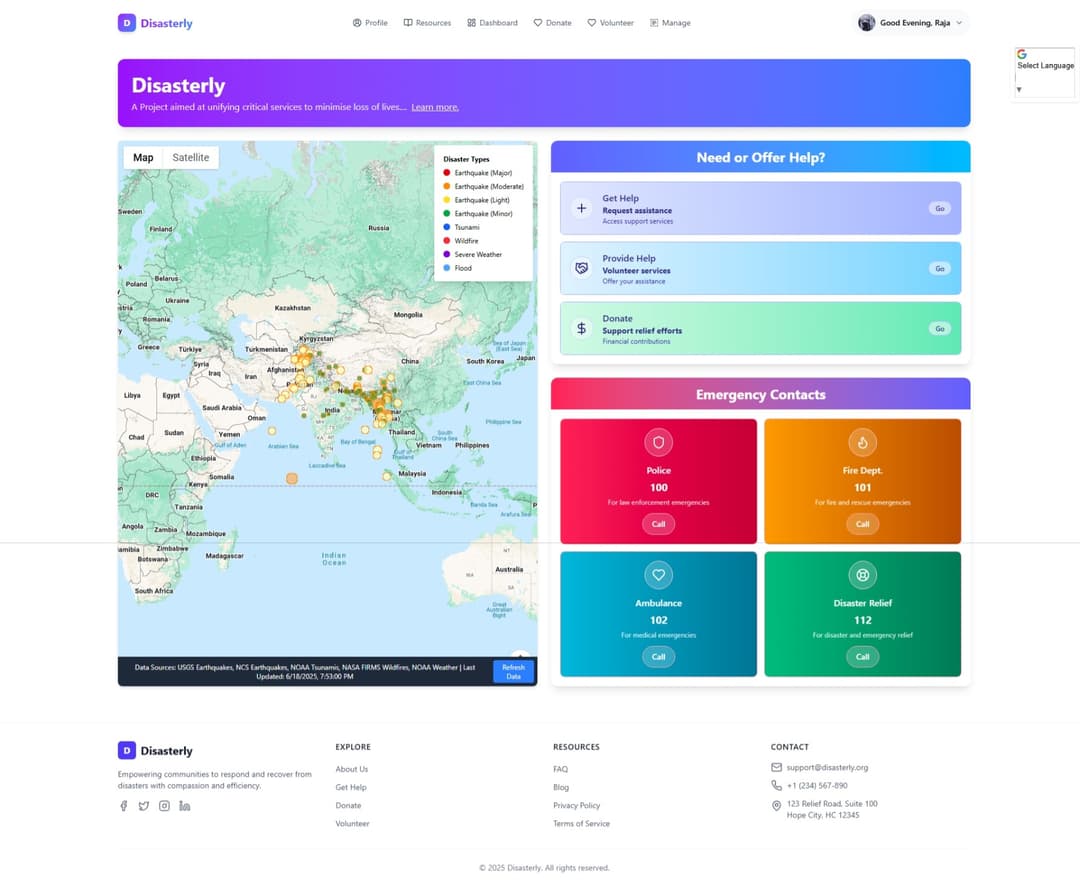Open the Good Evening, Raja account dropdown
The height and width of the screenshot is (891, 1080).
pos(910,22)
